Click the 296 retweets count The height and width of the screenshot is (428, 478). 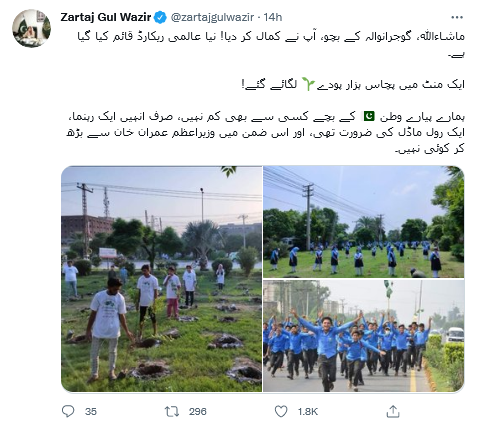click(198, 412)
